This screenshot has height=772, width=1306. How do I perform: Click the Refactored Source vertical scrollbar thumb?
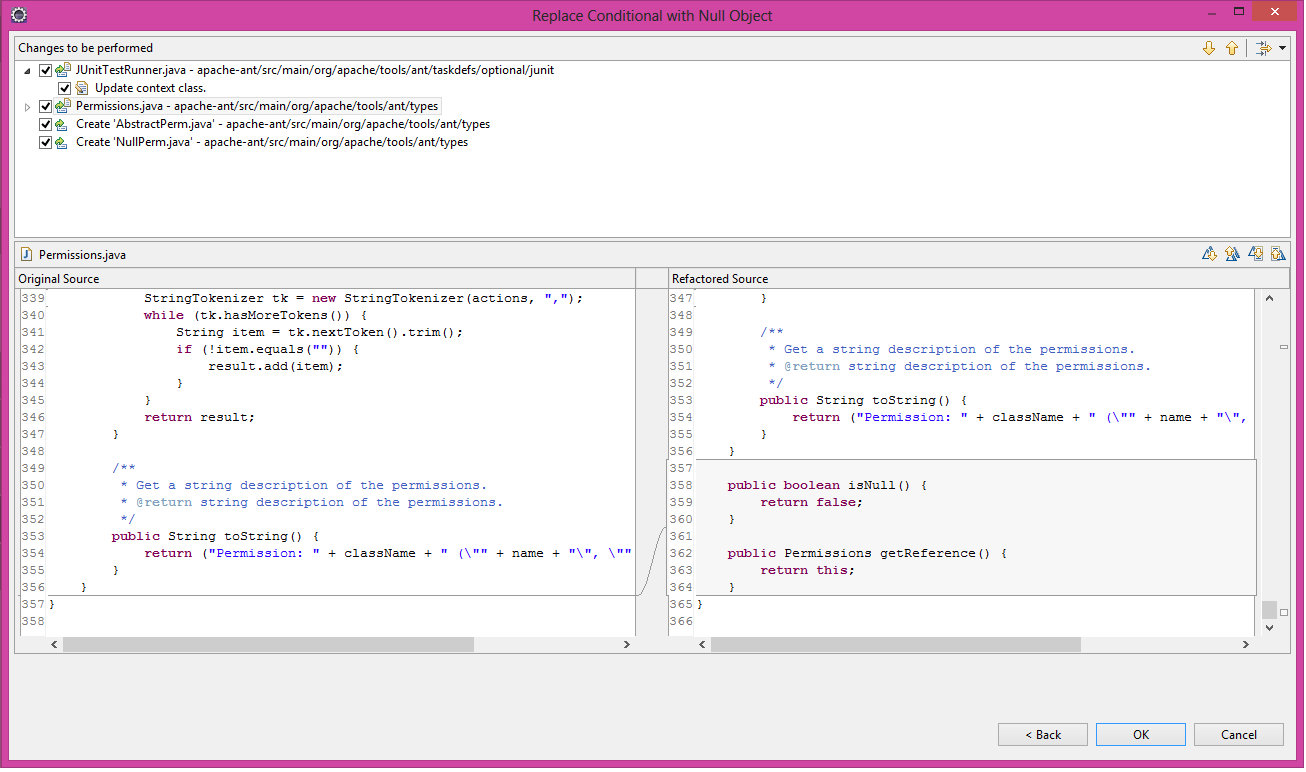tap(1269, 609)
